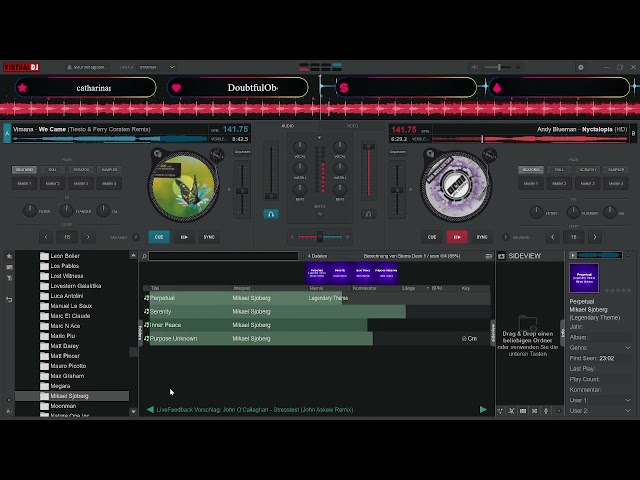Go to the previous LiveFeedback suggestion
This screenshot has height=480, width=640.
[150, 409]
